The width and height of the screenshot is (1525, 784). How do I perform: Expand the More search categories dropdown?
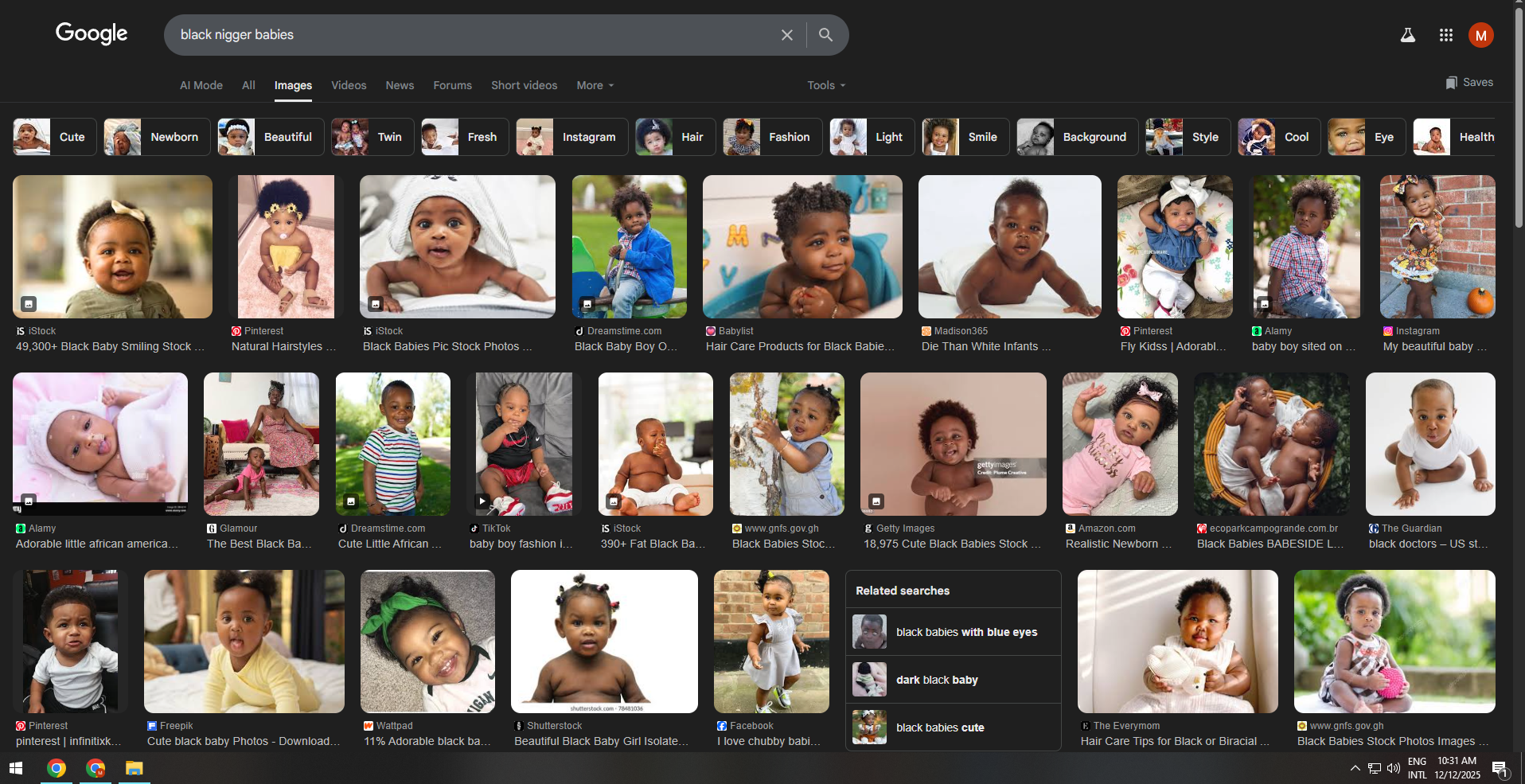[x=595, y=85]
